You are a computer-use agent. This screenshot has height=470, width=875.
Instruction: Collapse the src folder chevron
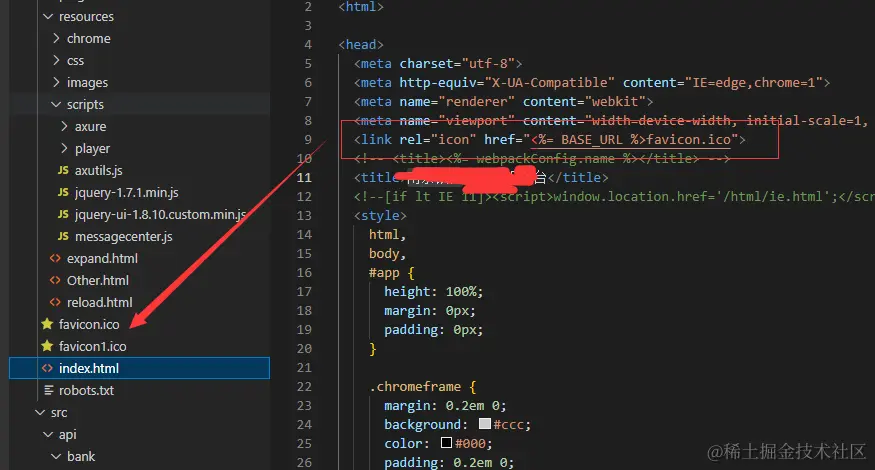[40, 413]
